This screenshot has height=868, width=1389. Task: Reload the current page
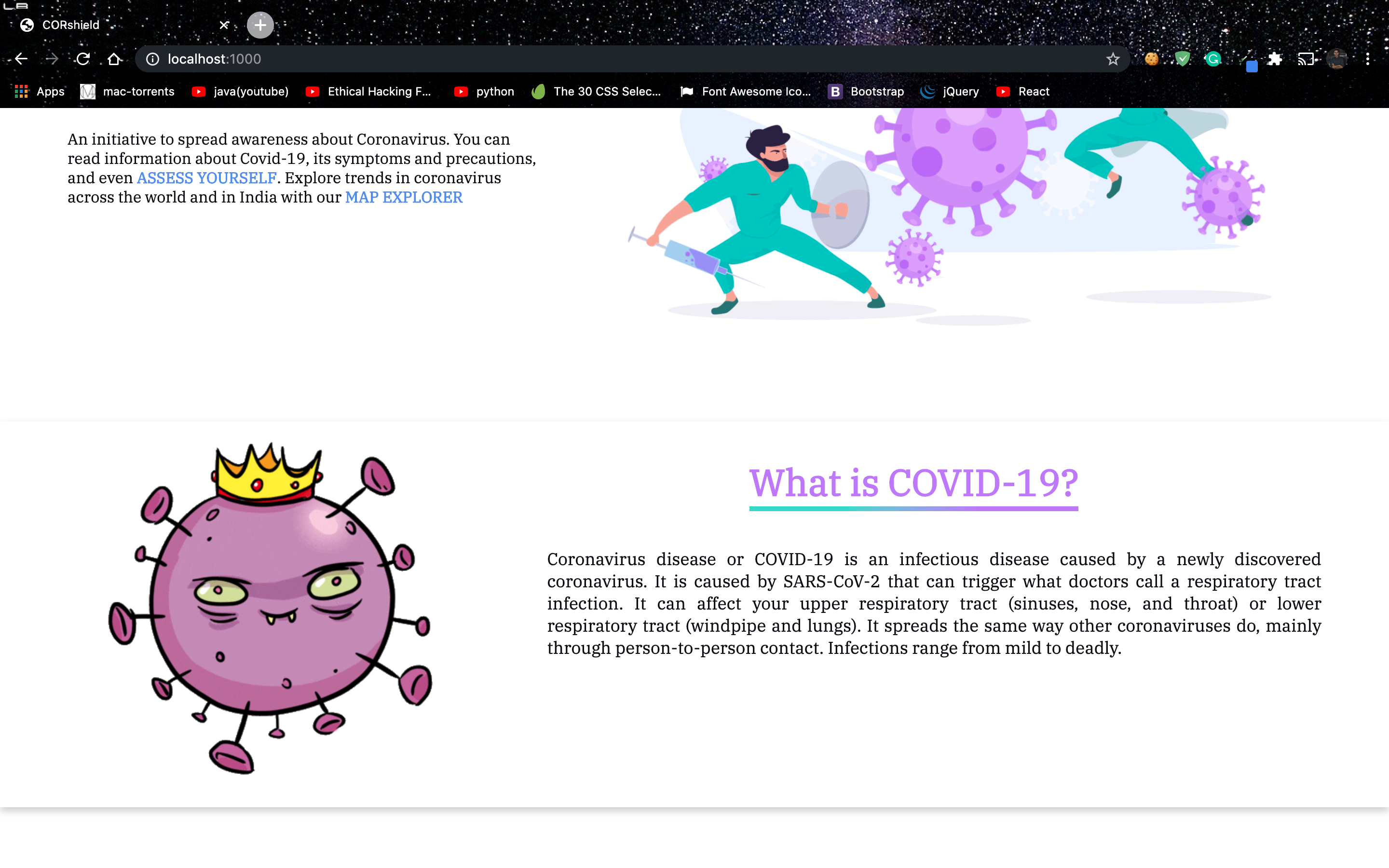coord(83,59)
